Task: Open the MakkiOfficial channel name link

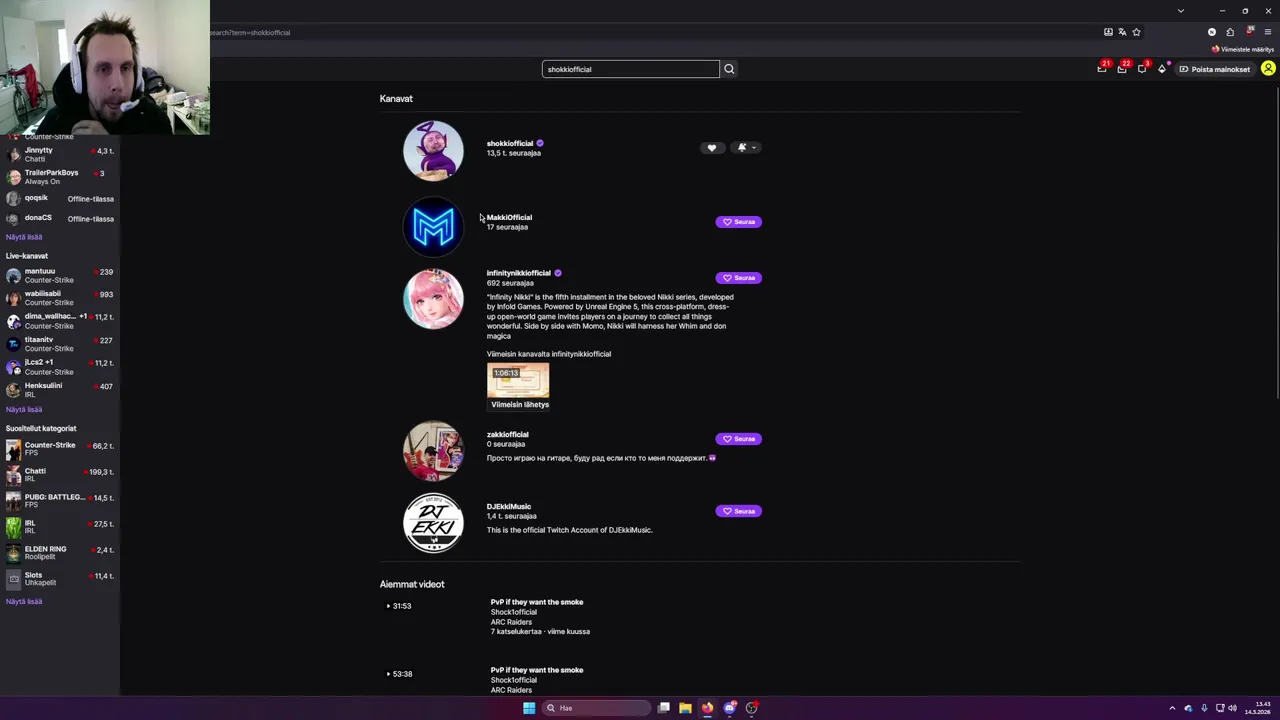Action: pyautogui.click(x=509, y=217)
